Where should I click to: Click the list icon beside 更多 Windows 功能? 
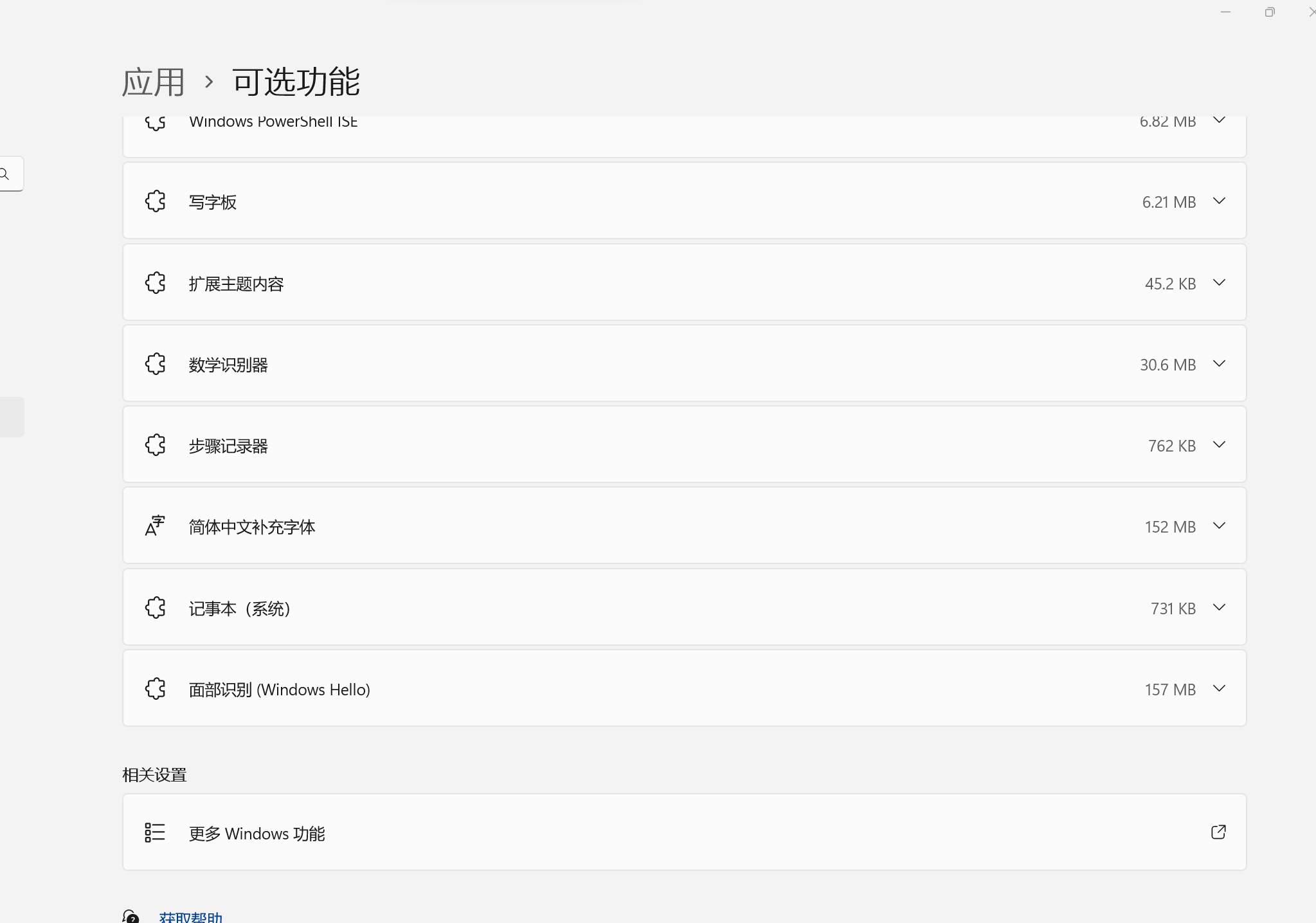[x=155, y=832]
